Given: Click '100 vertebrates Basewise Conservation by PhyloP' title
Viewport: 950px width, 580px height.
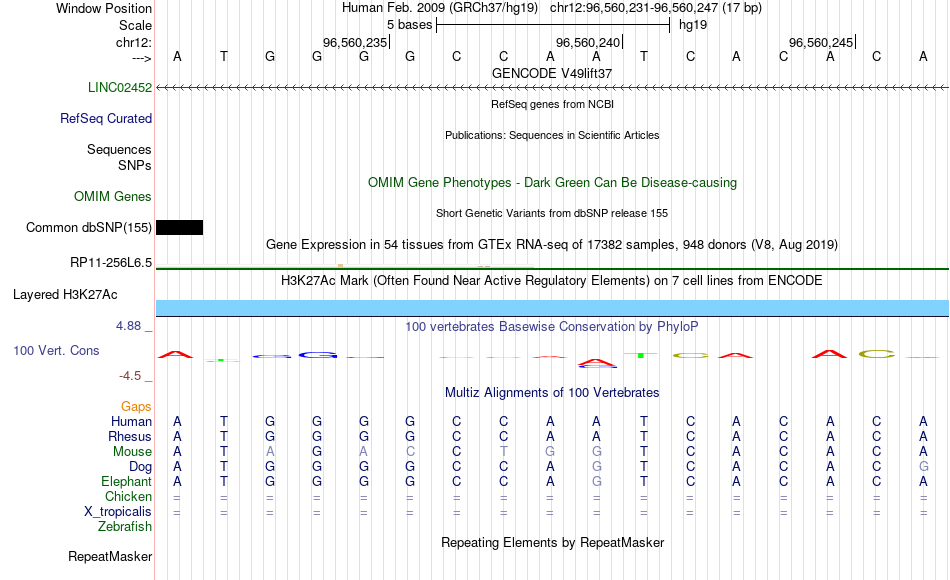Looking at the screenshot, I should (x=552, y=327).
